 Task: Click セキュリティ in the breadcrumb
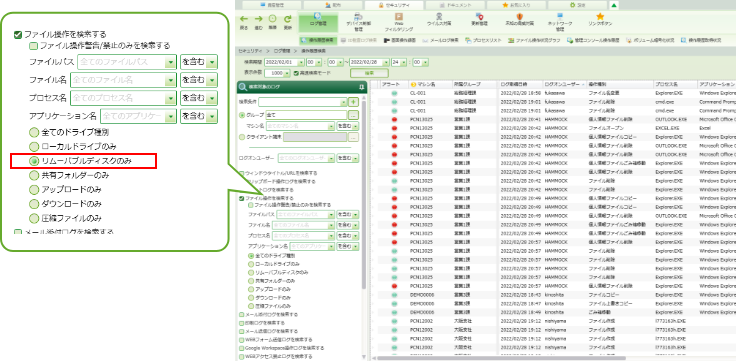[x=250, y=50]
